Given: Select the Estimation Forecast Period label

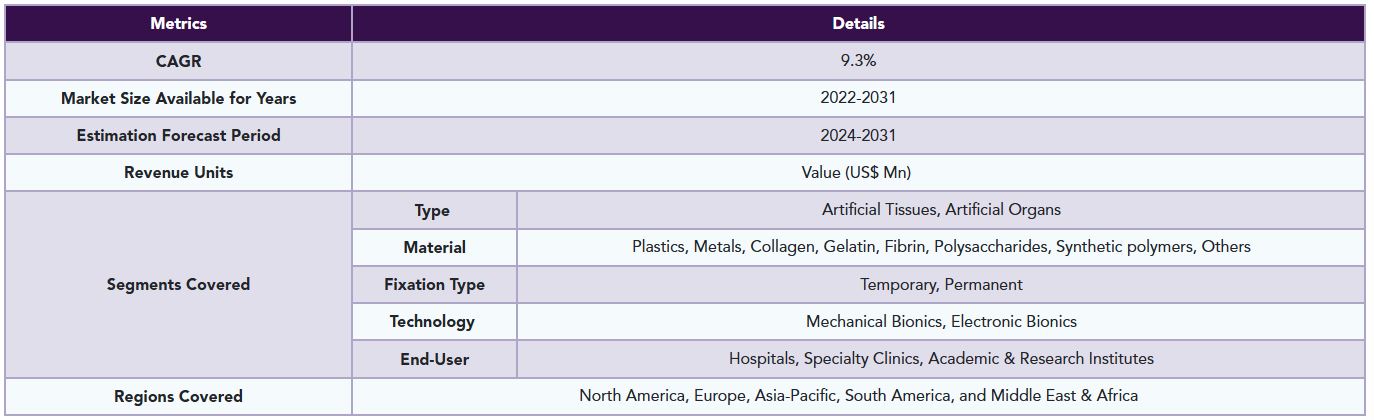Looking at the screenshot, I should point(178,135).
